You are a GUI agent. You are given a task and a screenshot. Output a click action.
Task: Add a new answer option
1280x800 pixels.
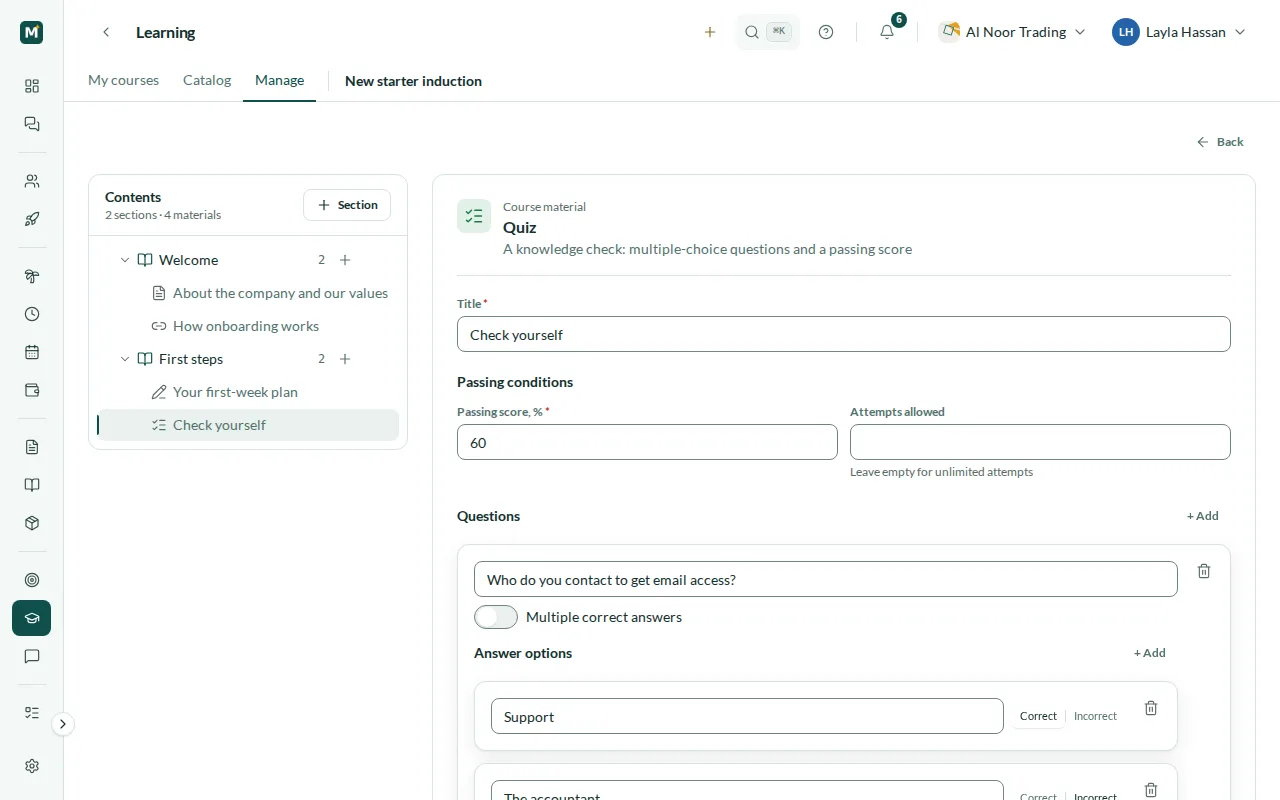pos(1150,653)
